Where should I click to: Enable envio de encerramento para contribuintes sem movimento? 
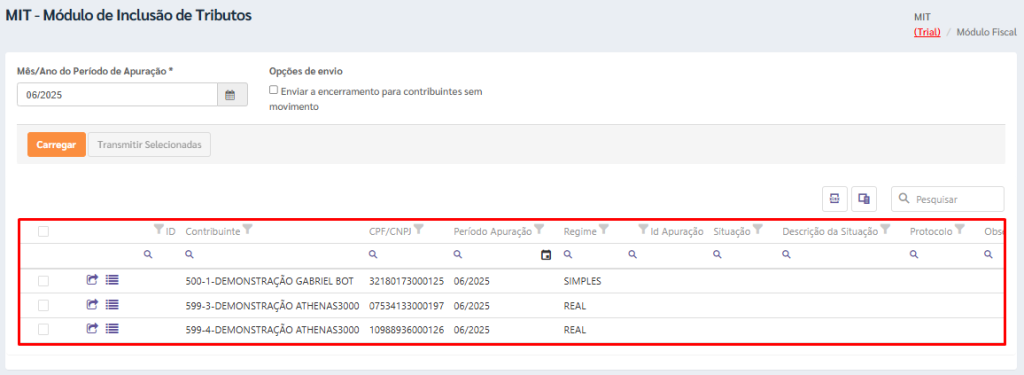(274, 91)
